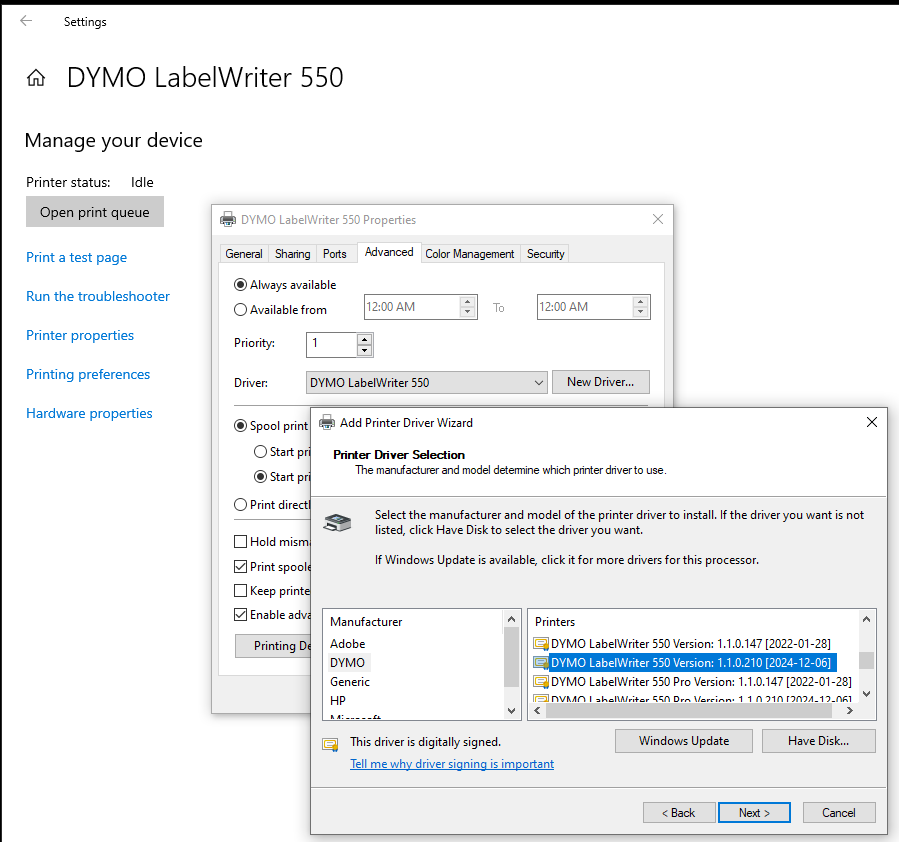Select HP in Manufacturer list
The image size is (899, 842).
click(x=338, y=700)
